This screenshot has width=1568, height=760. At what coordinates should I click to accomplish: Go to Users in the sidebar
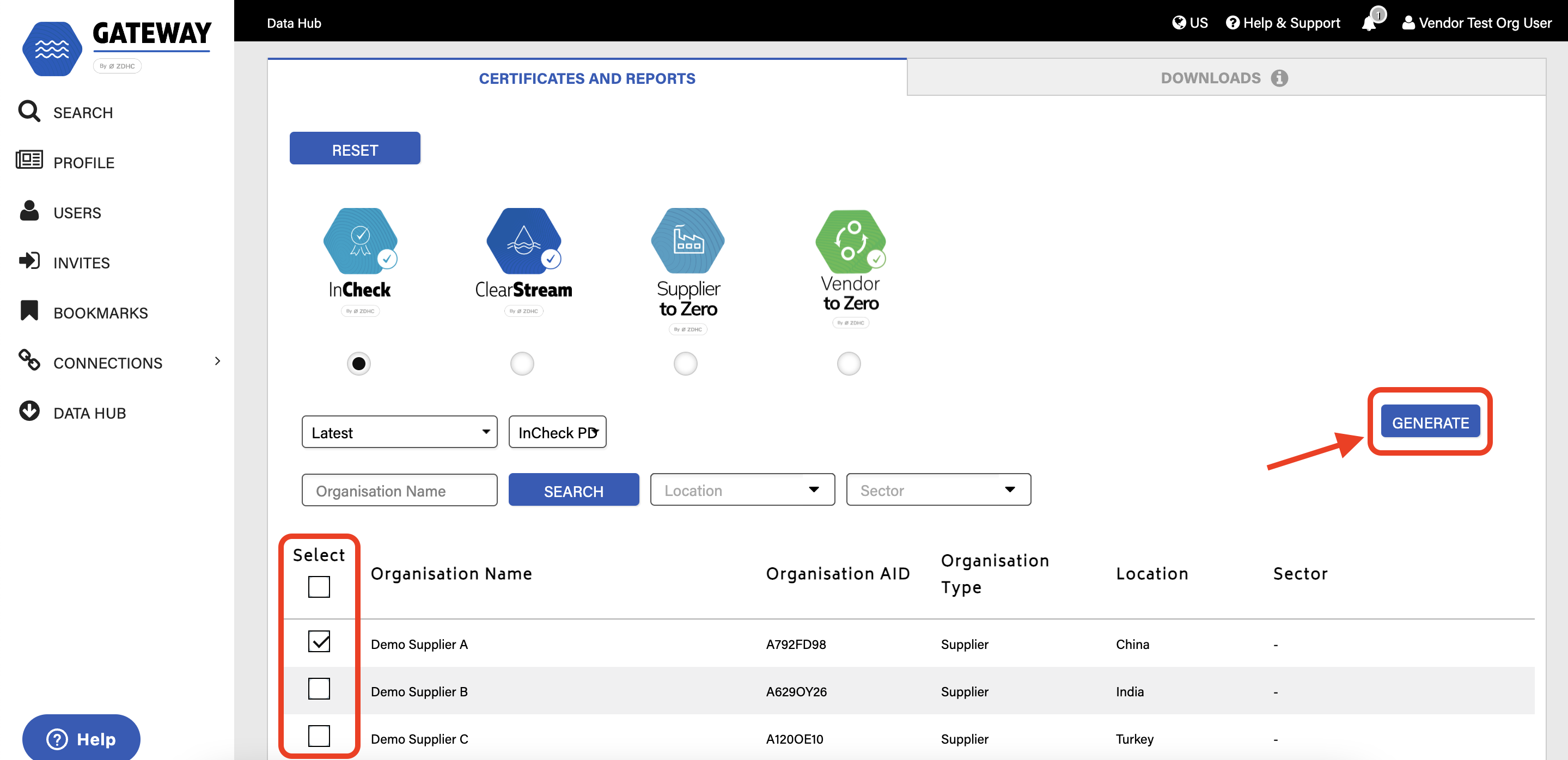pos(77,213)
